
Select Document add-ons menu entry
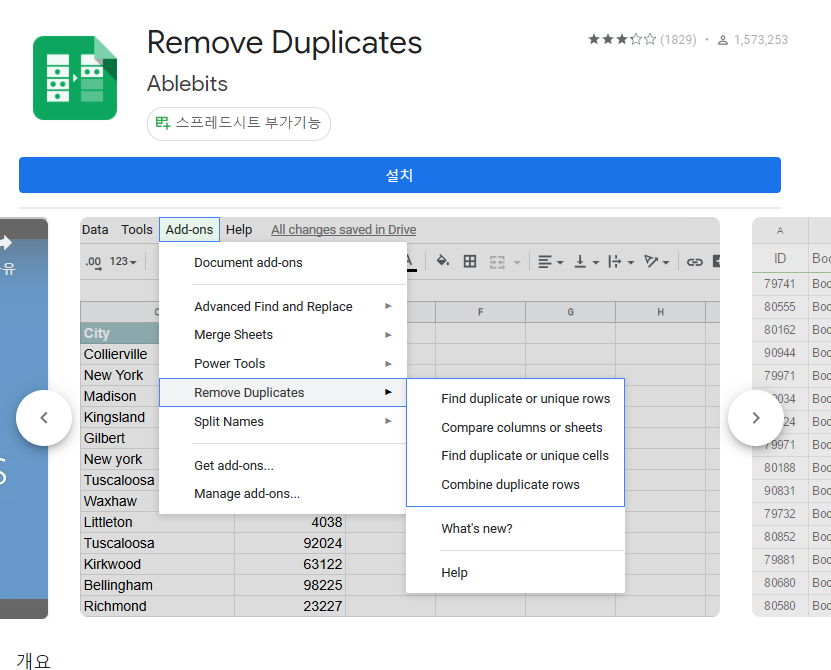pos(283,262)
